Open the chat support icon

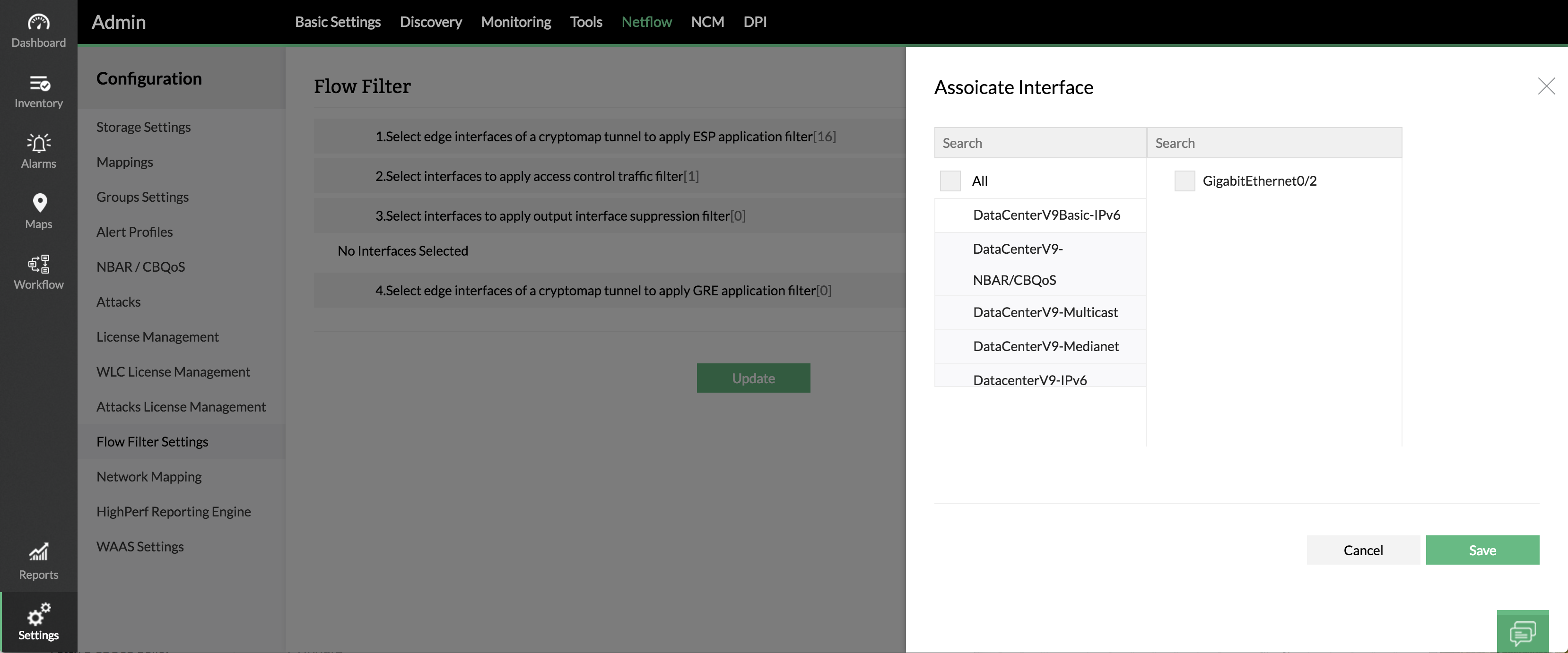point(1522,633)
